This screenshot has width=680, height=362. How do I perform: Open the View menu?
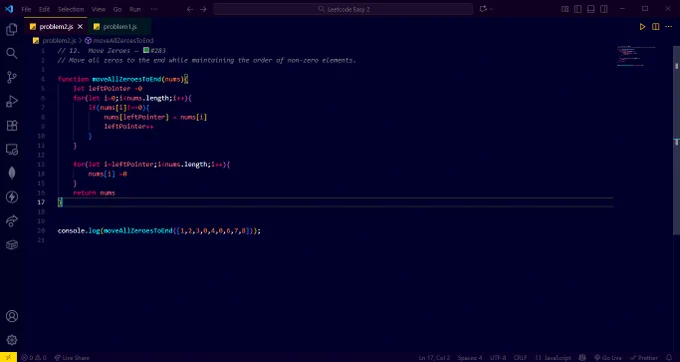(98, 9)
